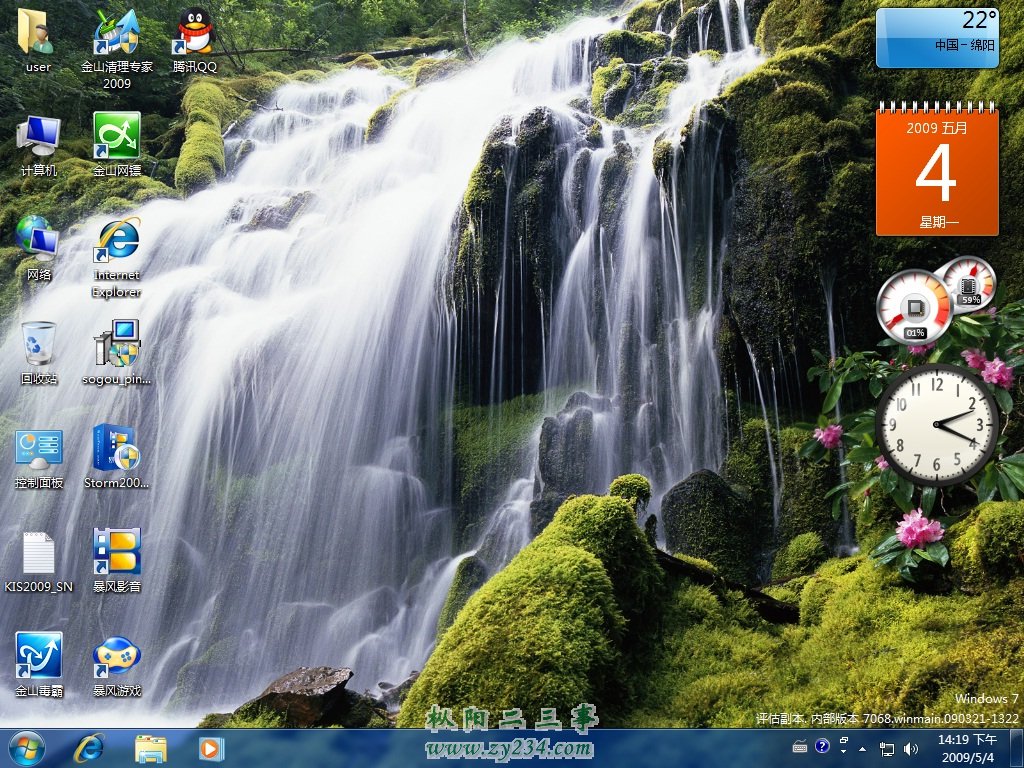Screen dimensions: 1024x768
Task: Click the CPU meter gauge at 01%
Action: click(914, 308)
